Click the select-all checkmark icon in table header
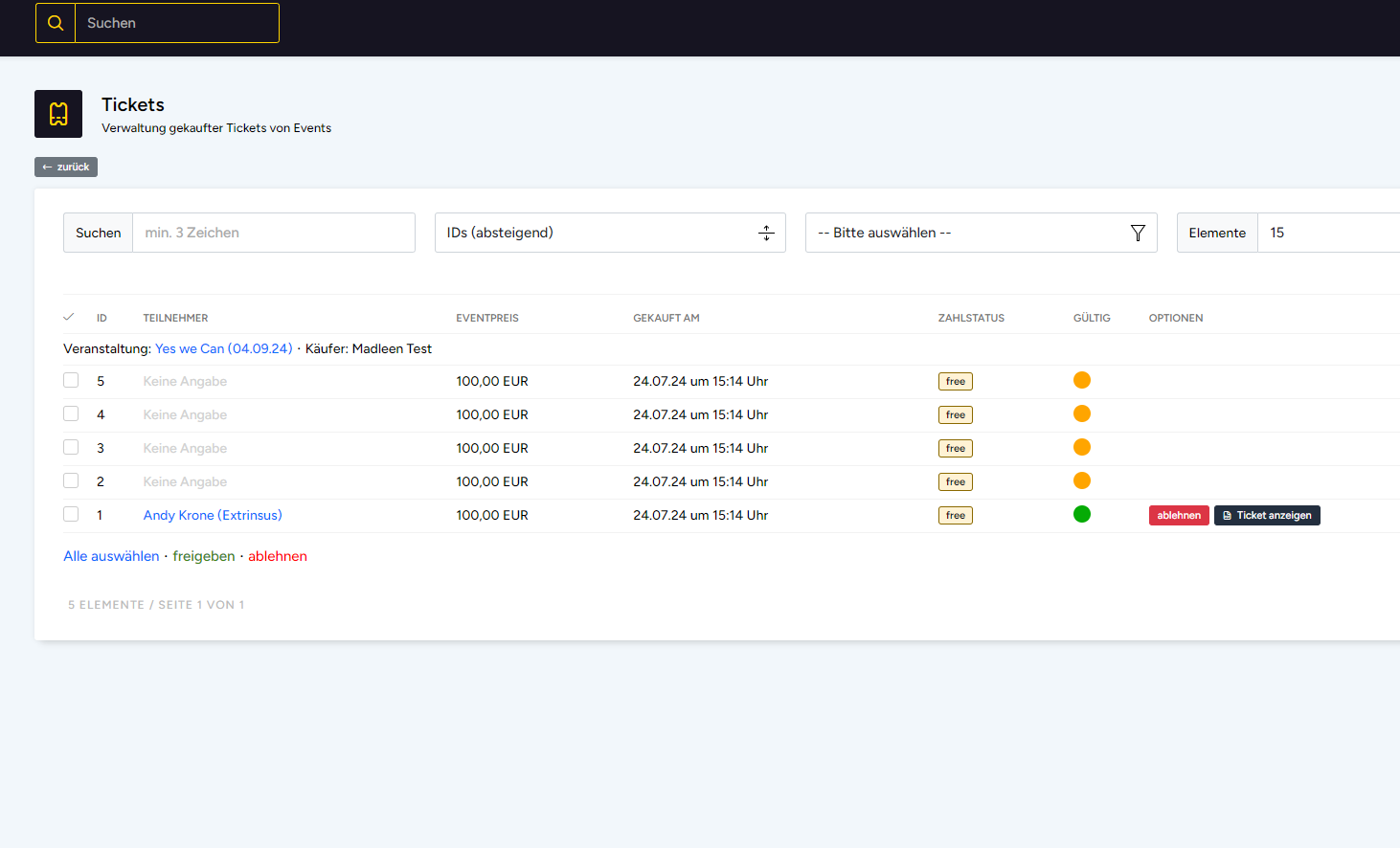1400x848 pixels. (69, 317)
